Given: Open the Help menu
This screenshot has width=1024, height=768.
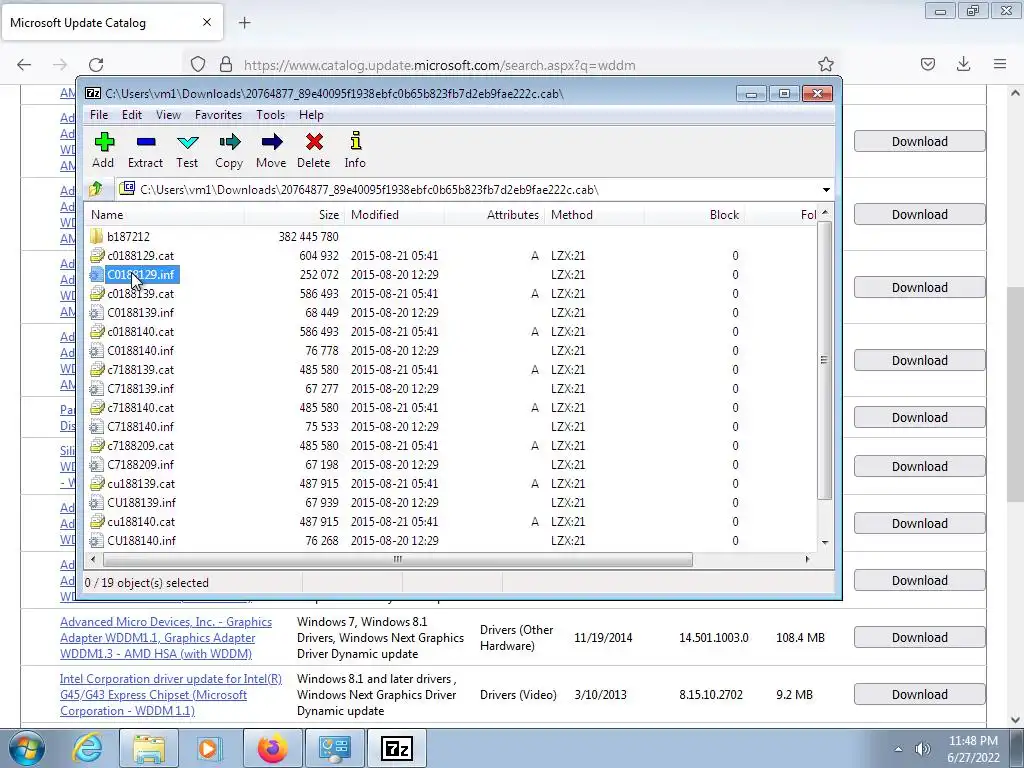Looking at the screenshot, I should (311, 115).
